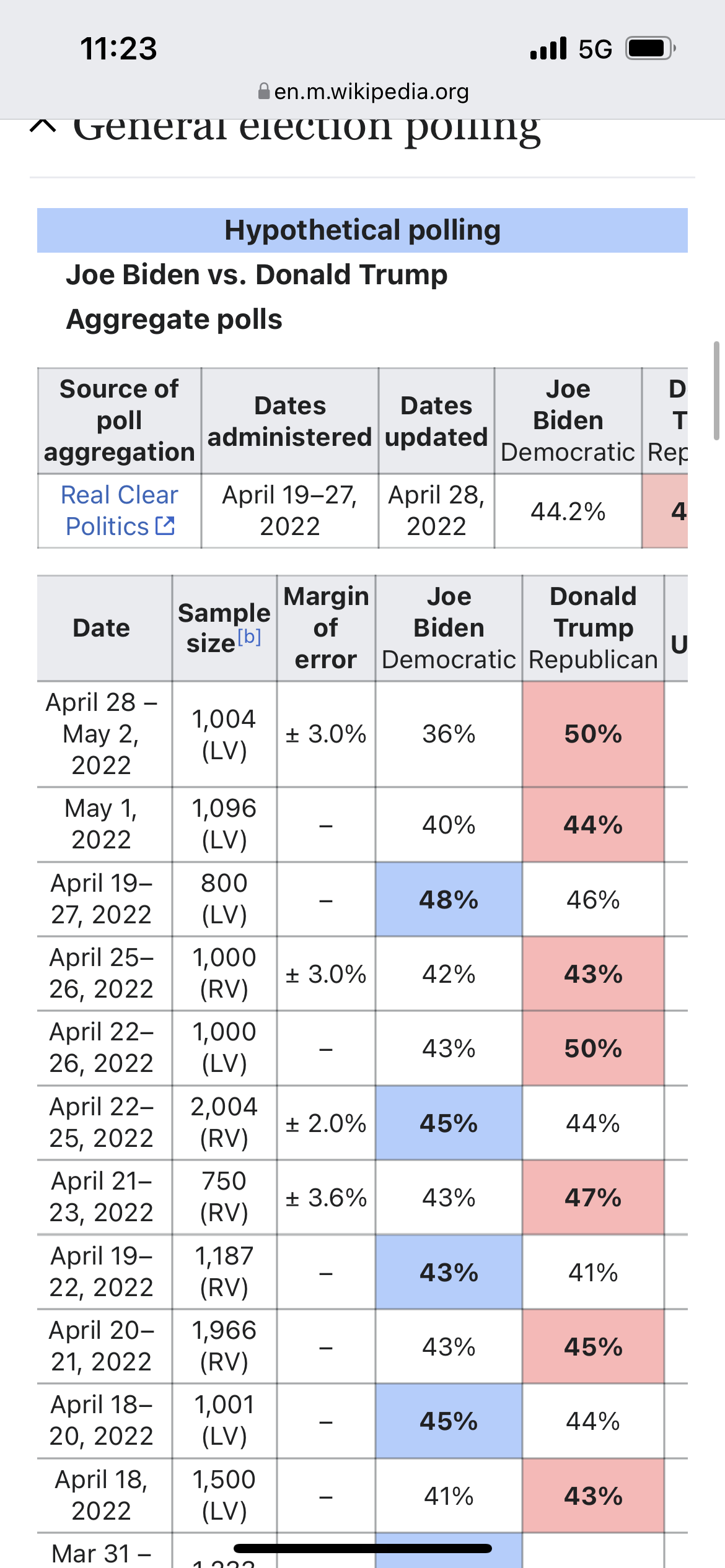Screen dimensions: 725x1568
Task: Click the Date column header
Action: coord(102,628)
